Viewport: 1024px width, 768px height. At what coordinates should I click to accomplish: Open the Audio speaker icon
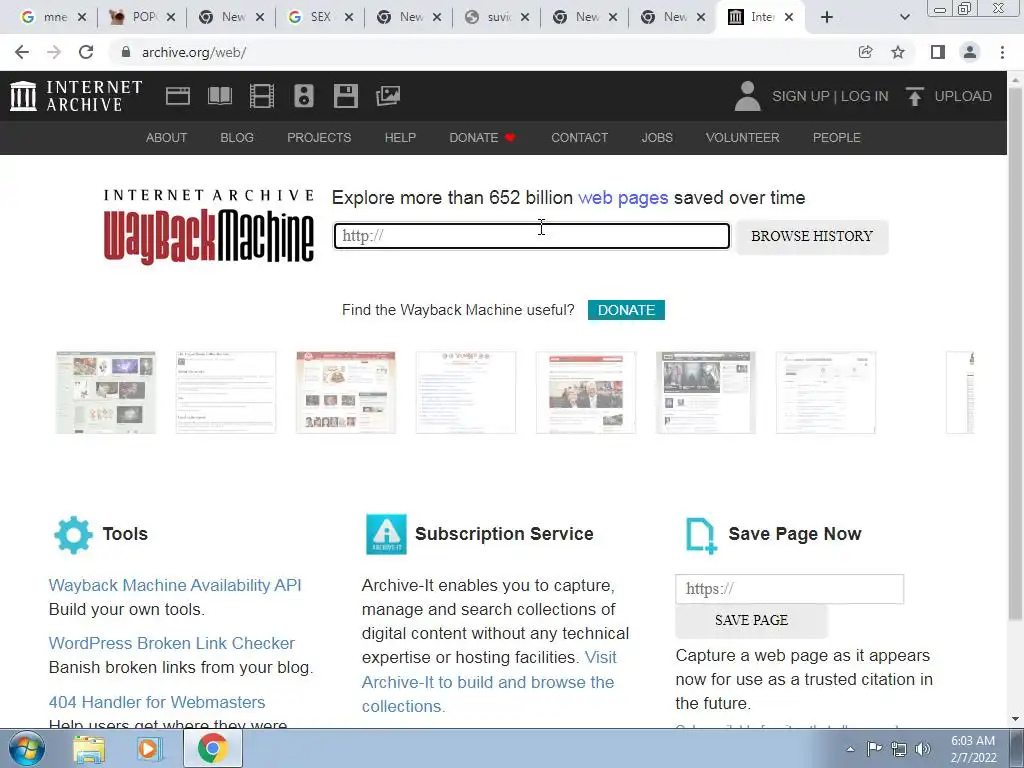tap(304, 96)
